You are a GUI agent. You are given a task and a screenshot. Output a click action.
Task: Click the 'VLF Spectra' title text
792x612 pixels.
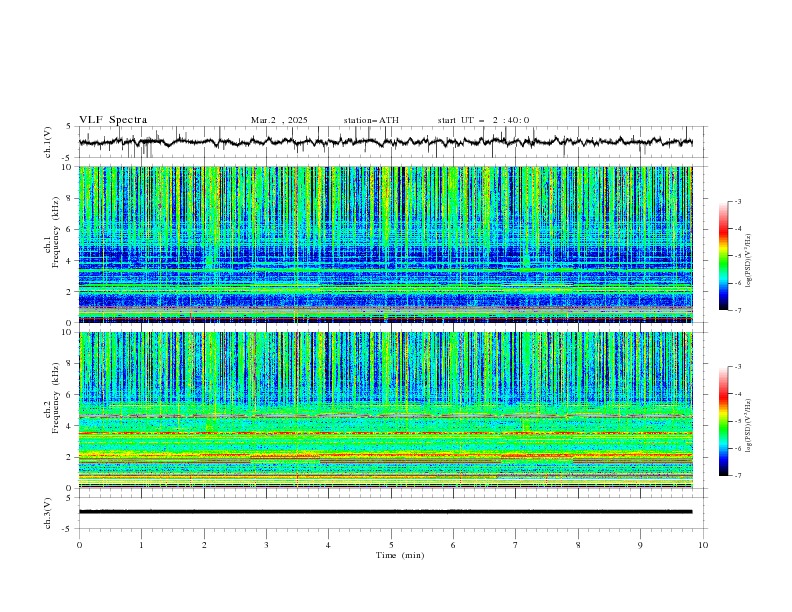pyautogui.click(x=113, y=120)
